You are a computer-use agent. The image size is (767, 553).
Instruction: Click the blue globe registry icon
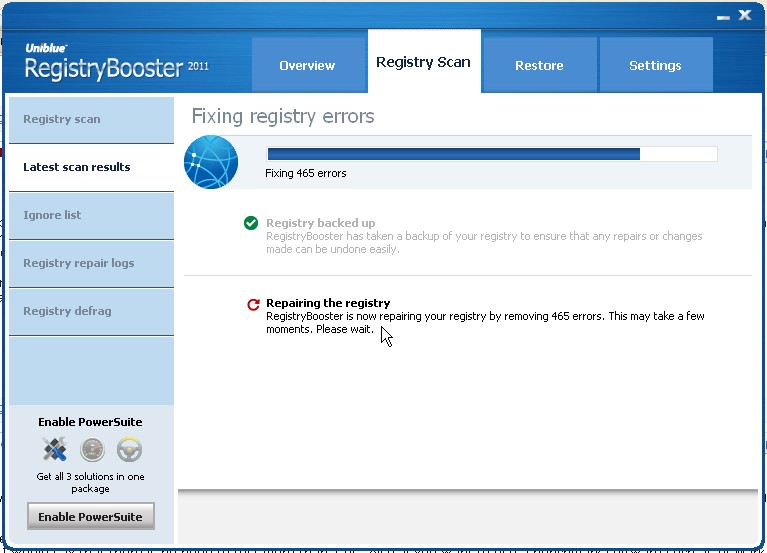click(211, 162)
